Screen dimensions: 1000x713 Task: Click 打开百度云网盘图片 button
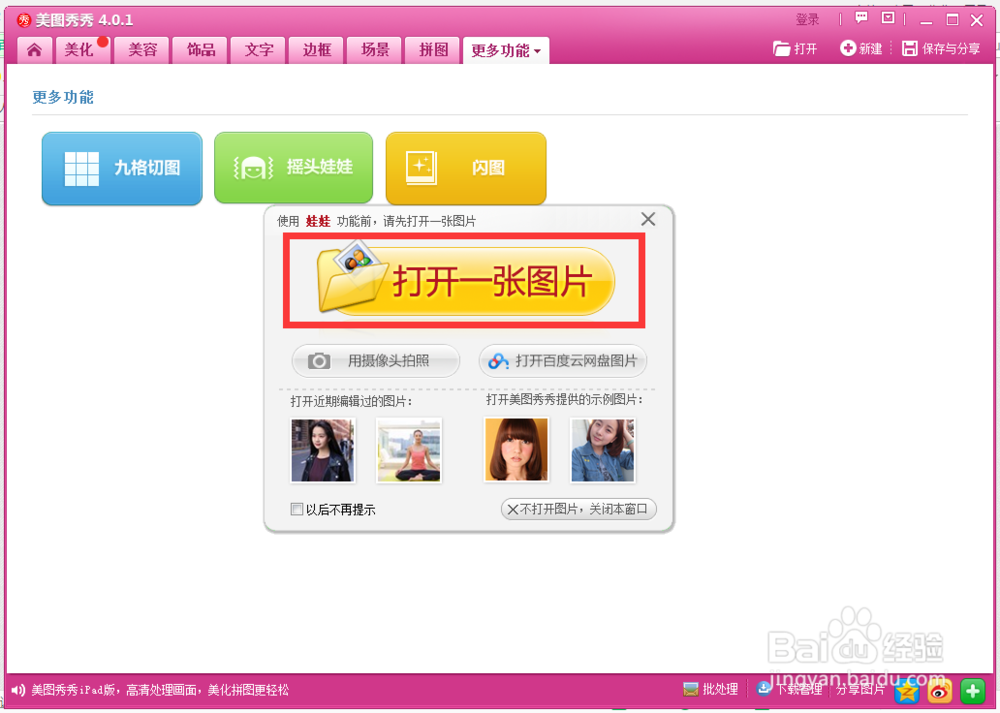click(x=562, y=361)
